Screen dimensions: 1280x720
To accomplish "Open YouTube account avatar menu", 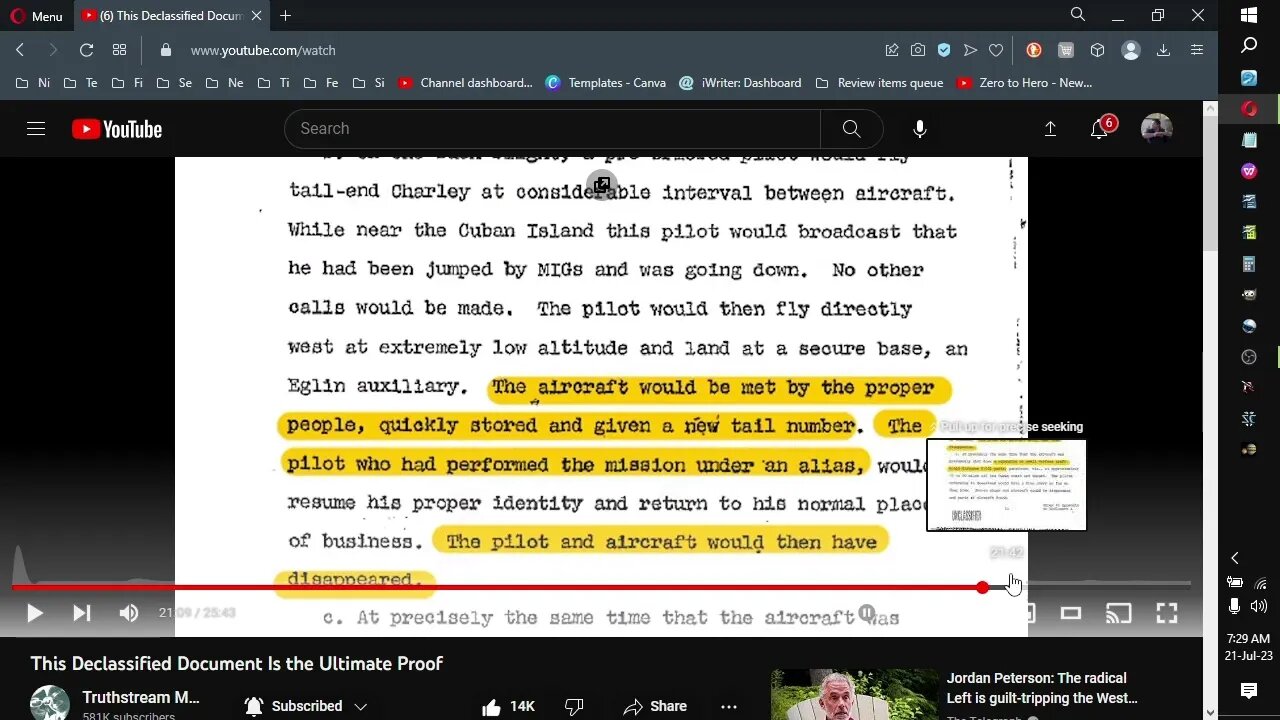I will [x=1157, y=128].
